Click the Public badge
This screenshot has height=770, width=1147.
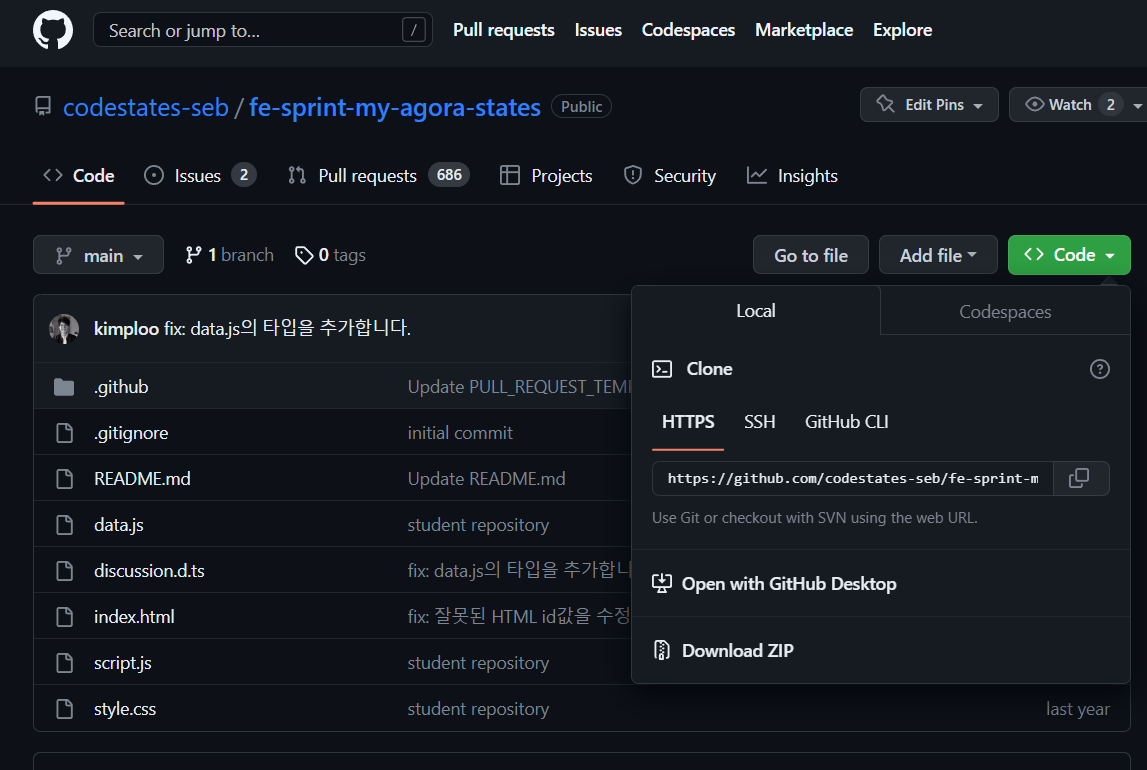pyautogui.click(x=582, y=107)
